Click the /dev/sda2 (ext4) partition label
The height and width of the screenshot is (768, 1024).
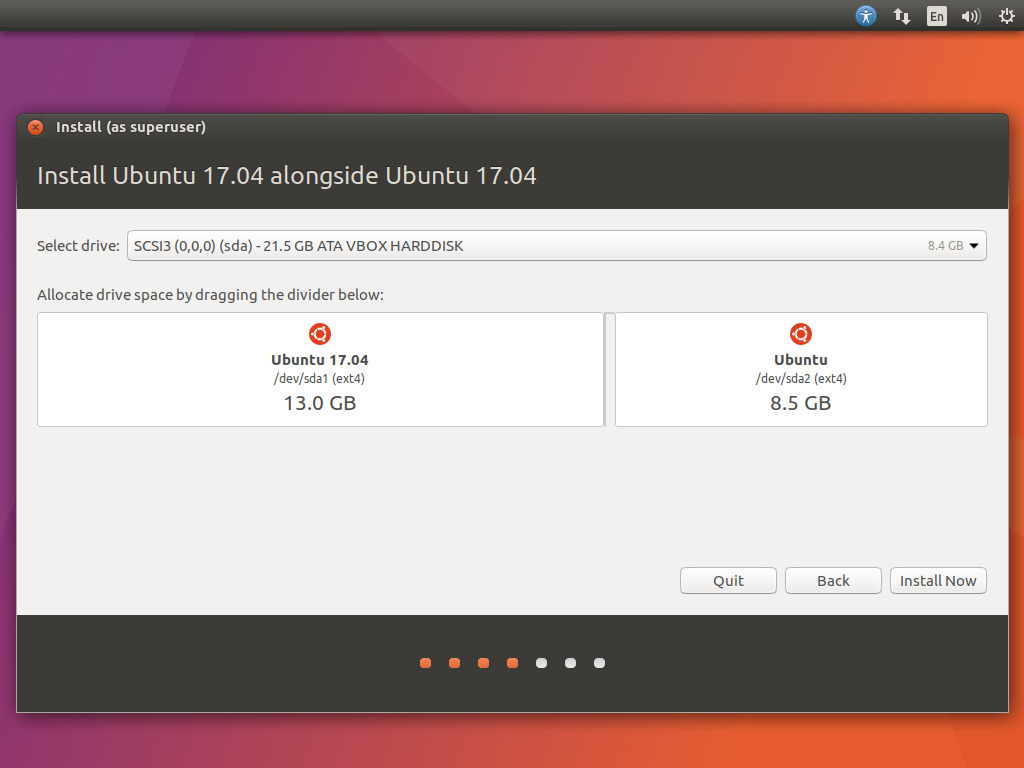point(801,379)
